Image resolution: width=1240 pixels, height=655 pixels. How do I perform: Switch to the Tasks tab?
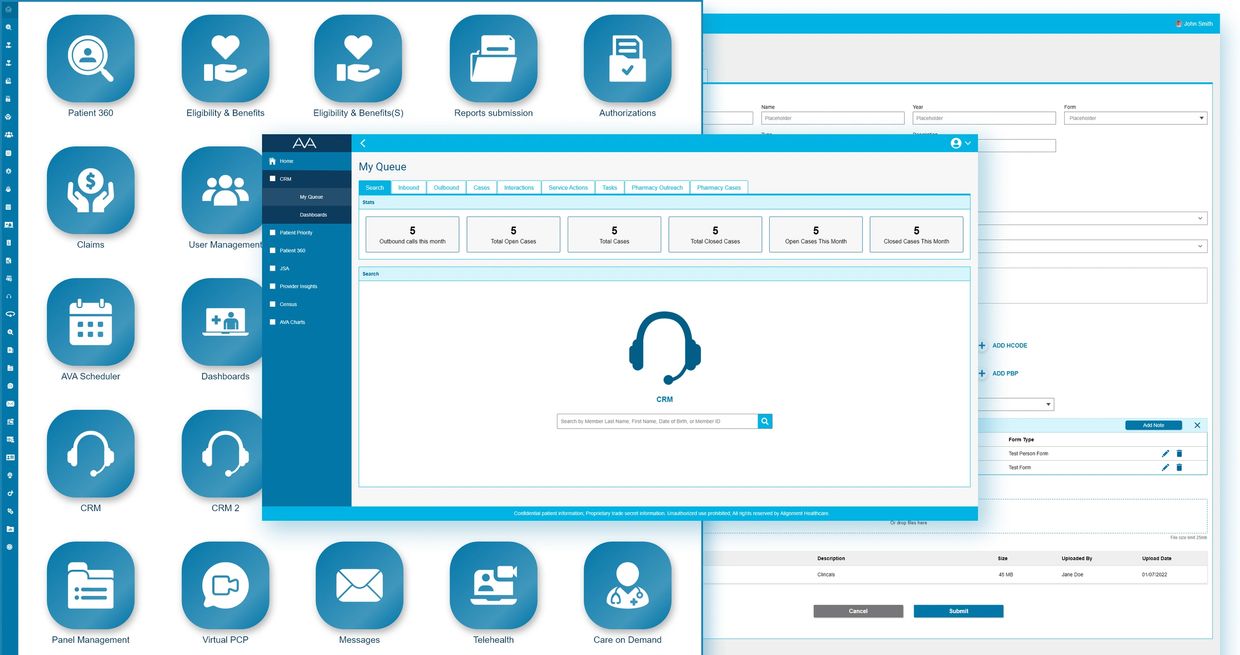point(609,188)
